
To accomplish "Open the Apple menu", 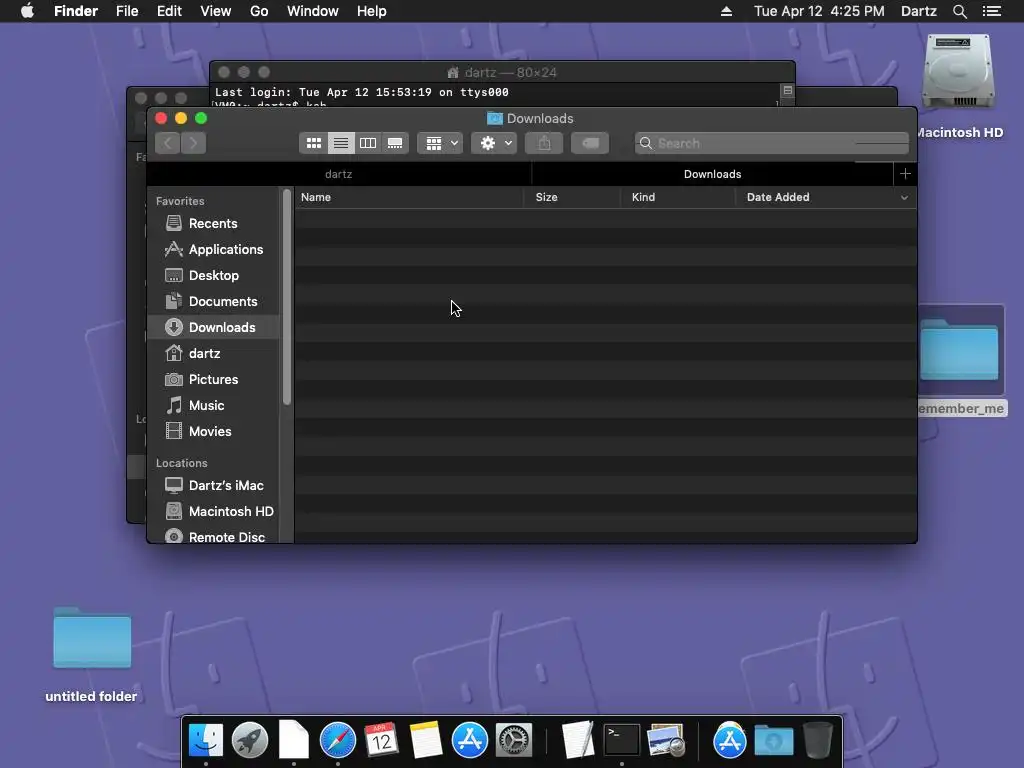I will coord(27,11).
